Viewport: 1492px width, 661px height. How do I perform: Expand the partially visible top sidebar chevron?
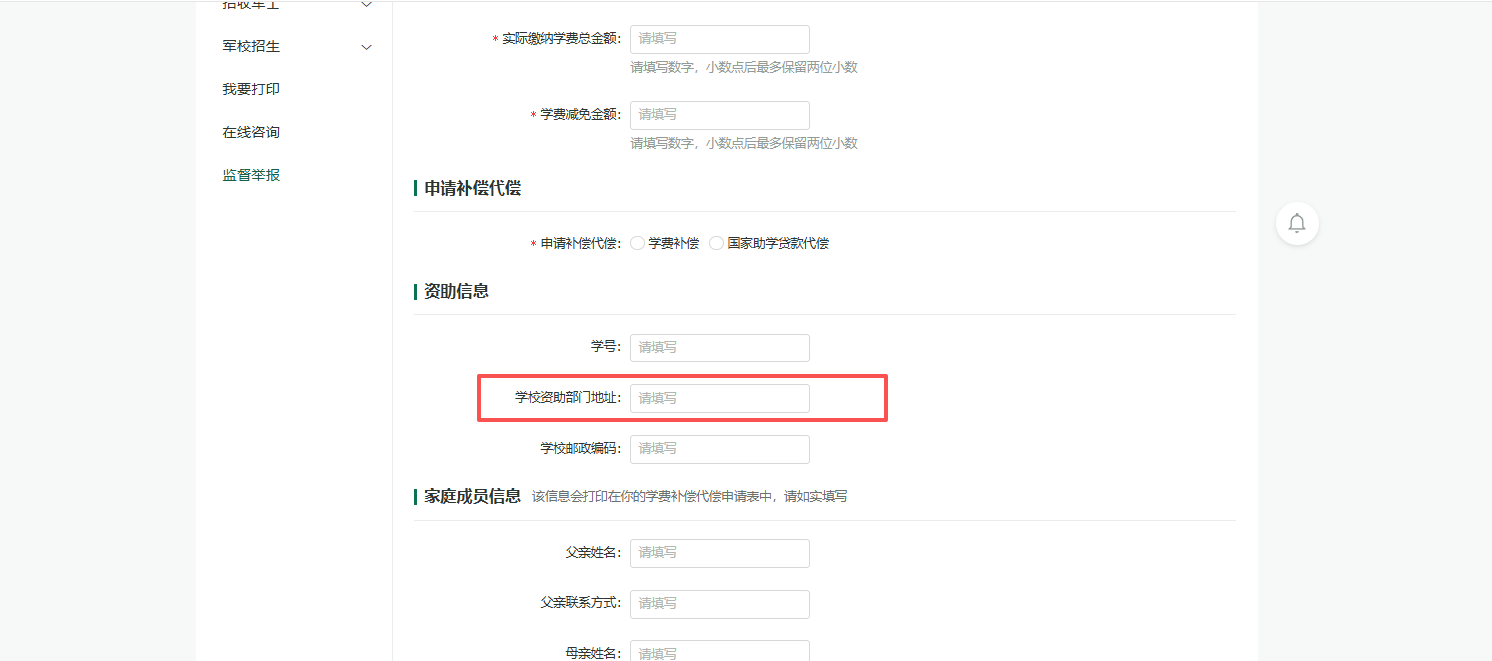point(366,5)
